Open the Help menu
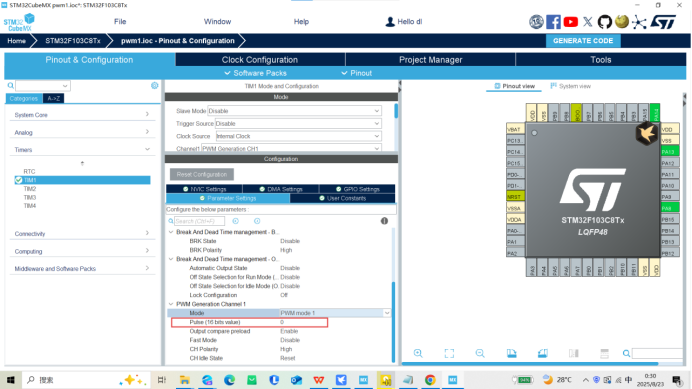This screenshot has width=692, height=389. pos(301,22)
